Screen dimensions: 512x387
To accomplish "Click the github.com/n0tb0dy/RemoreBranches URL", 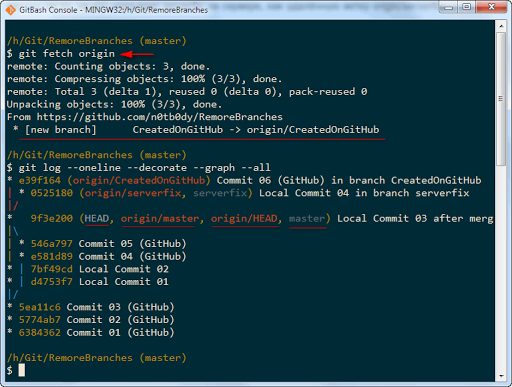I will pyautogui.click(x=160, y=117).
